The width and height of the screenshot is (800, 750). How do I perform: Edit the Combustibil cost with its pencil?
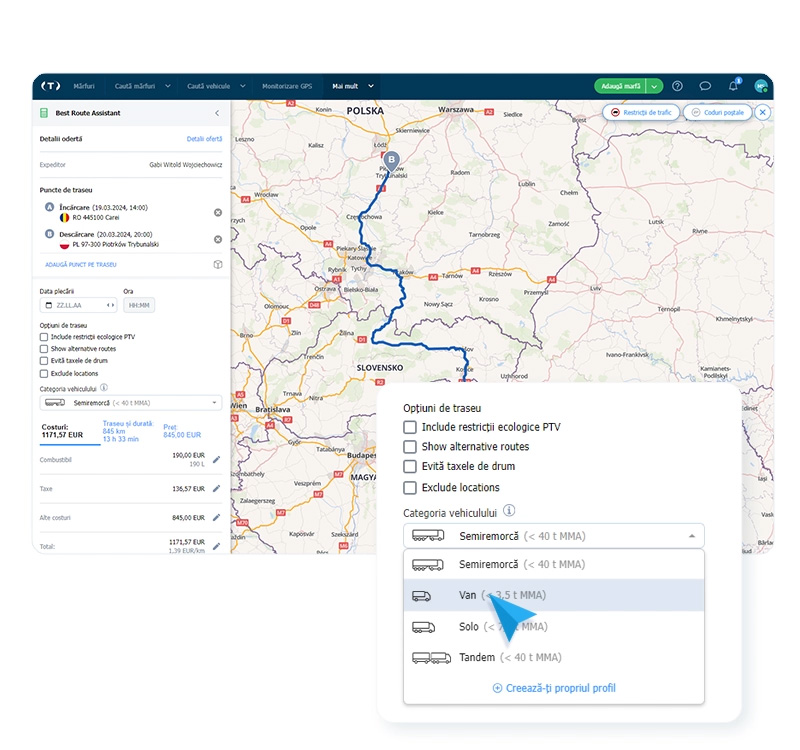(217, 460)
